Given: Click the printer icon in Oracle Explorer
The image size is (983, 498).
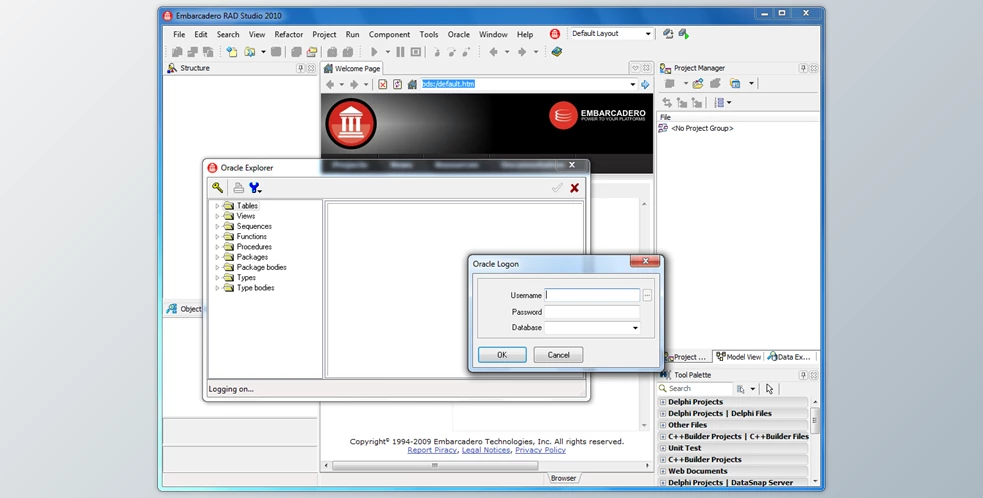Looking at the screenshot, I should (238, 188).
